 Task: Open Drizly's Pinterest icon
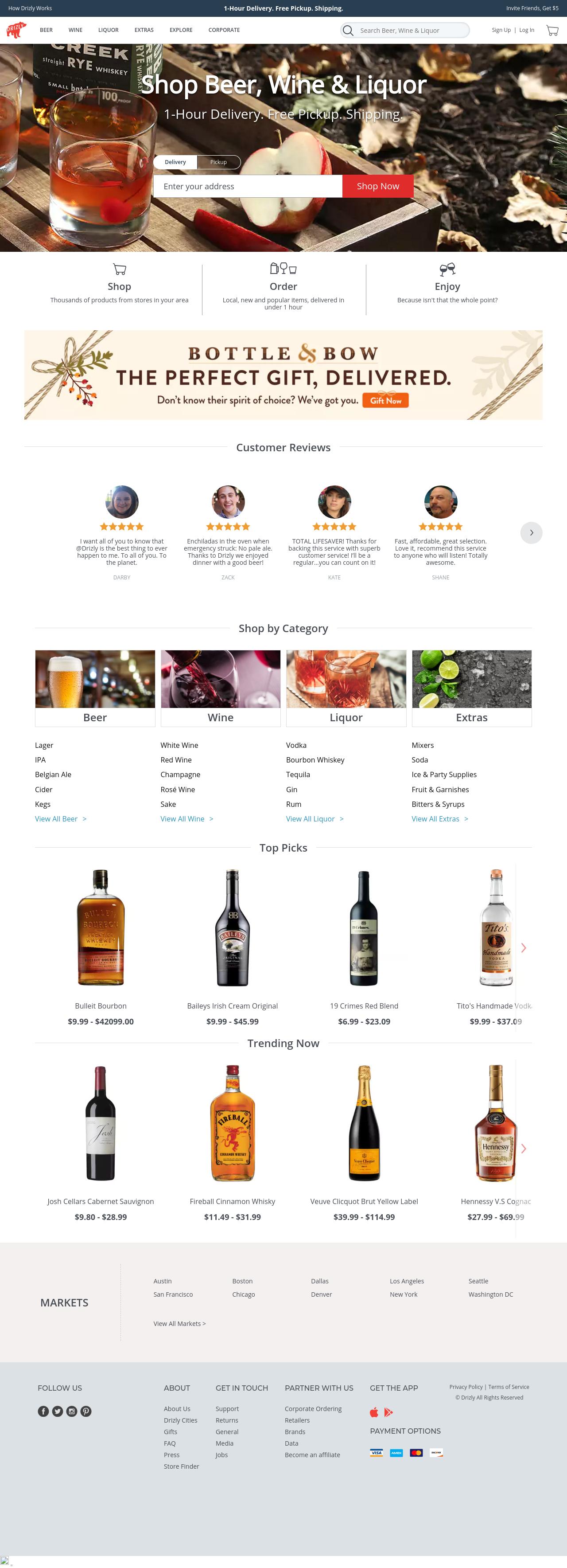click(x=86, y=1411)
